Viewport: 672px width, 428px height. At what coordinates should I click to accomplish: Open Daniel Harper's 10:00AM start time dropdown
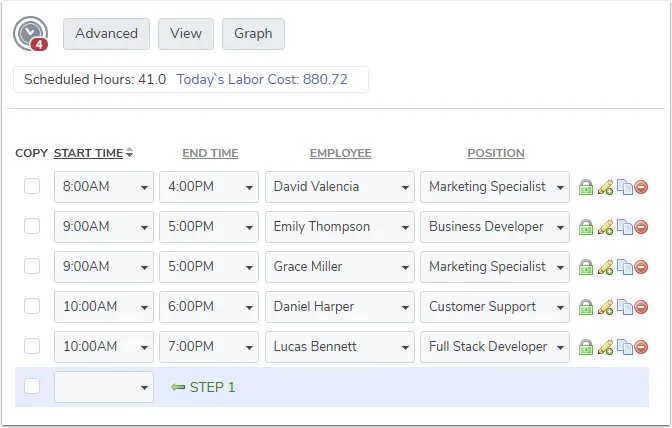coord(104,307)
